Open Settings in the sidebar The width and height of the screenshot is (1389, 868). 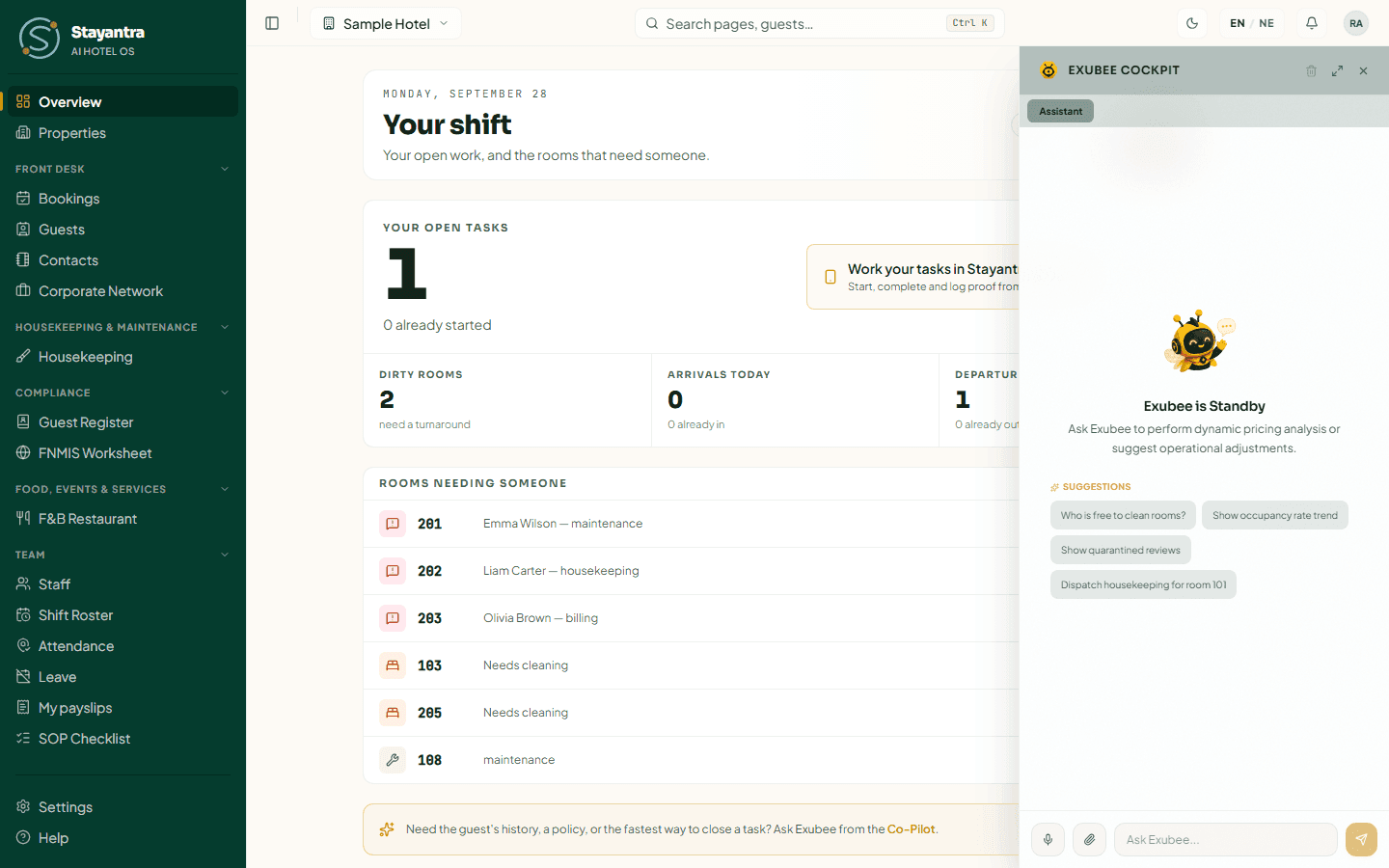click(123, 807)
